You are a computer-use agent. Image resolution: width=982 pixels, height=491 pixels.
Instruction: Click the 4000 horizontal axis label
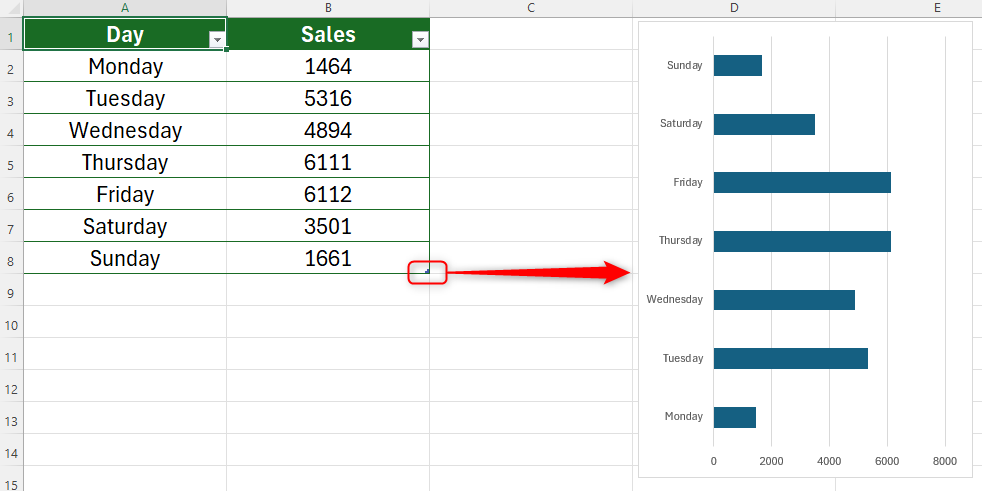[x=829, y=461]
